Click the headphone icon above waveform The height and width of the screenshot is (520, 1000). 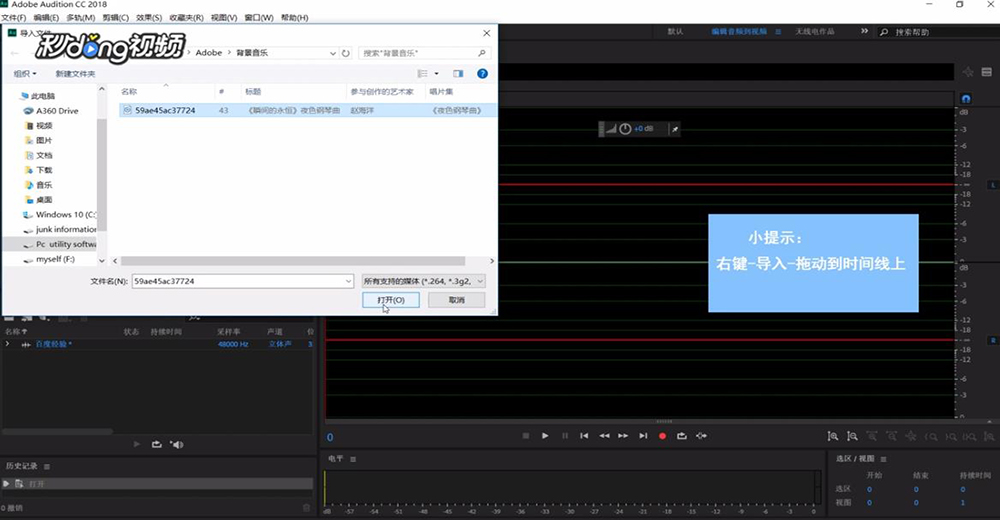(x=966, y=98)
